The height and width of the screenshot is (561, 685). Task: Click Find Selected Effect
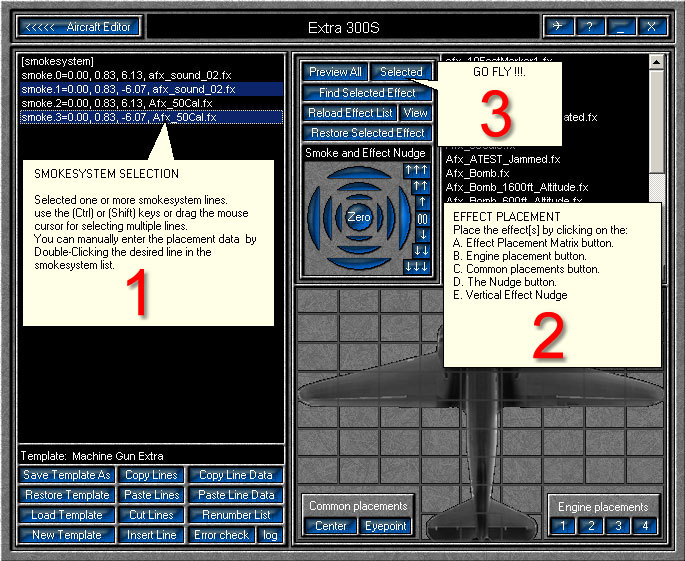(x=367, y=93)
